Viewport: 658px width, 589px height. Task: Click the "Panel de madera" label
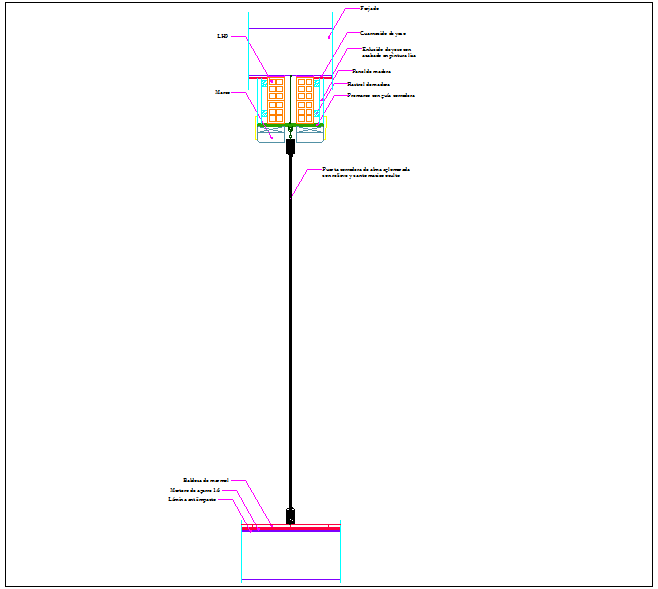(370, 72)
